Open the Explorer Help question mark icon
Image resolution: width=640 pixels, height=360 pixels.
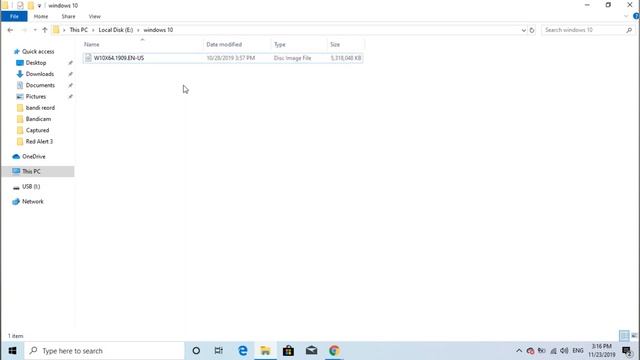tap(636, 16)
